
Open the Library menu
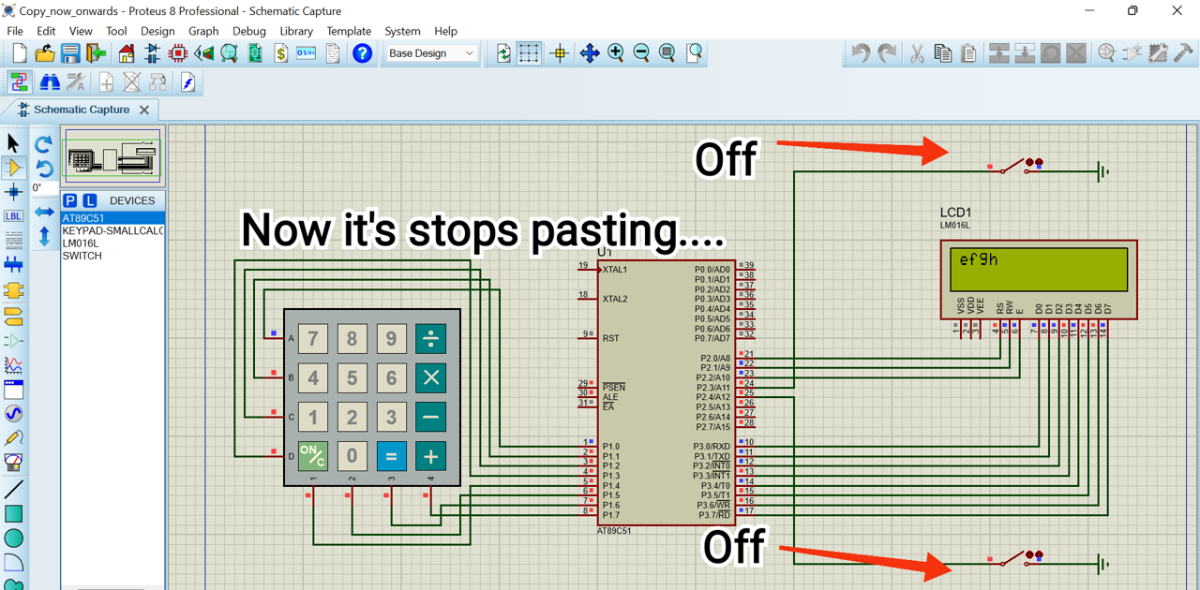point(296,31)
